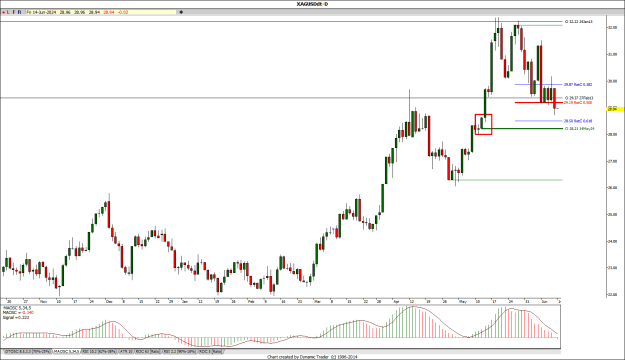Click the date and price data bar field

pyautogui.click(x=101, y=12)
